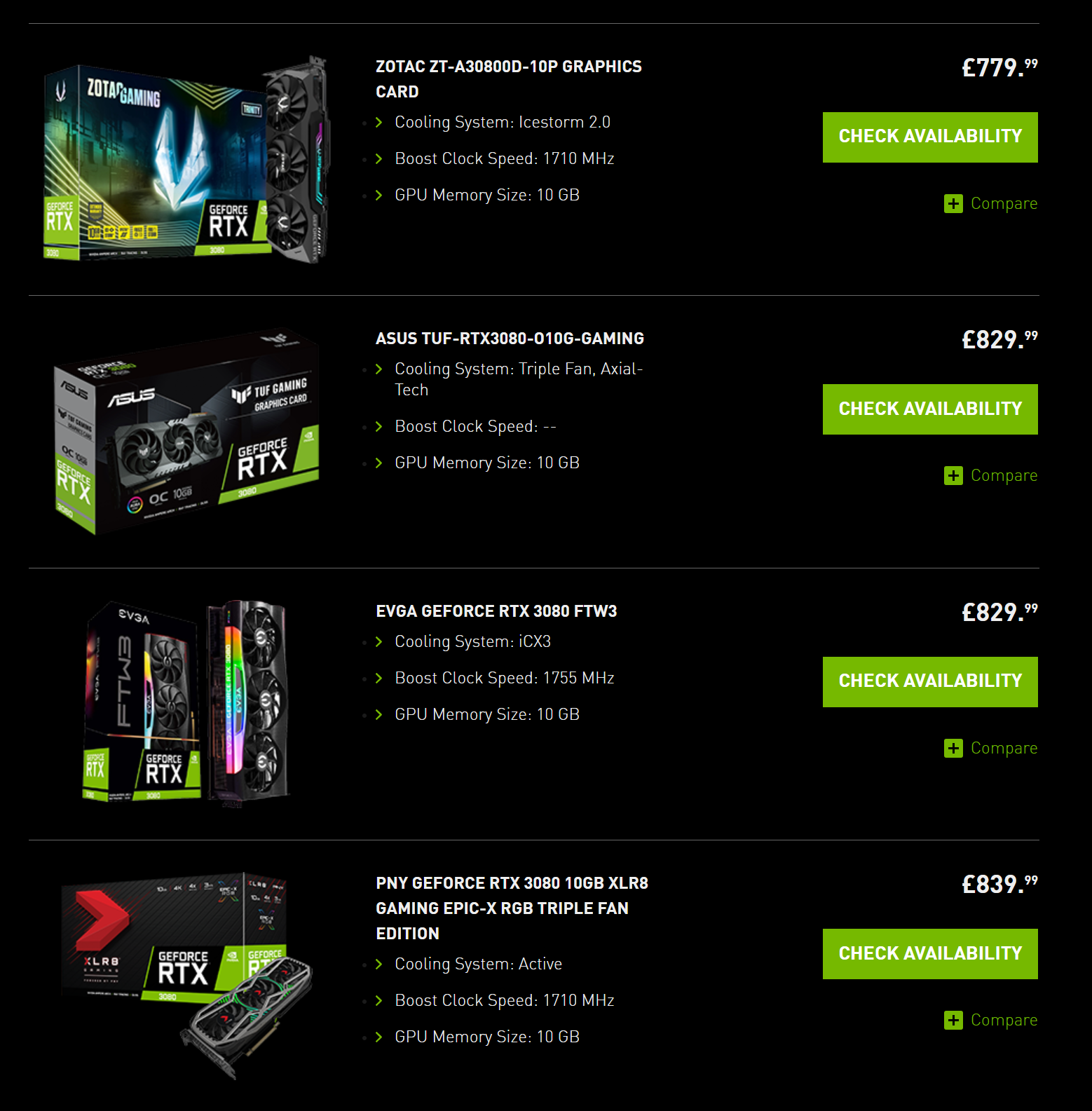Open EVGA GeForce RTX 3080 FTW3 title
Image resolution: width=1092 pixels, height=1111 pixels.
(x=496, y=611)
